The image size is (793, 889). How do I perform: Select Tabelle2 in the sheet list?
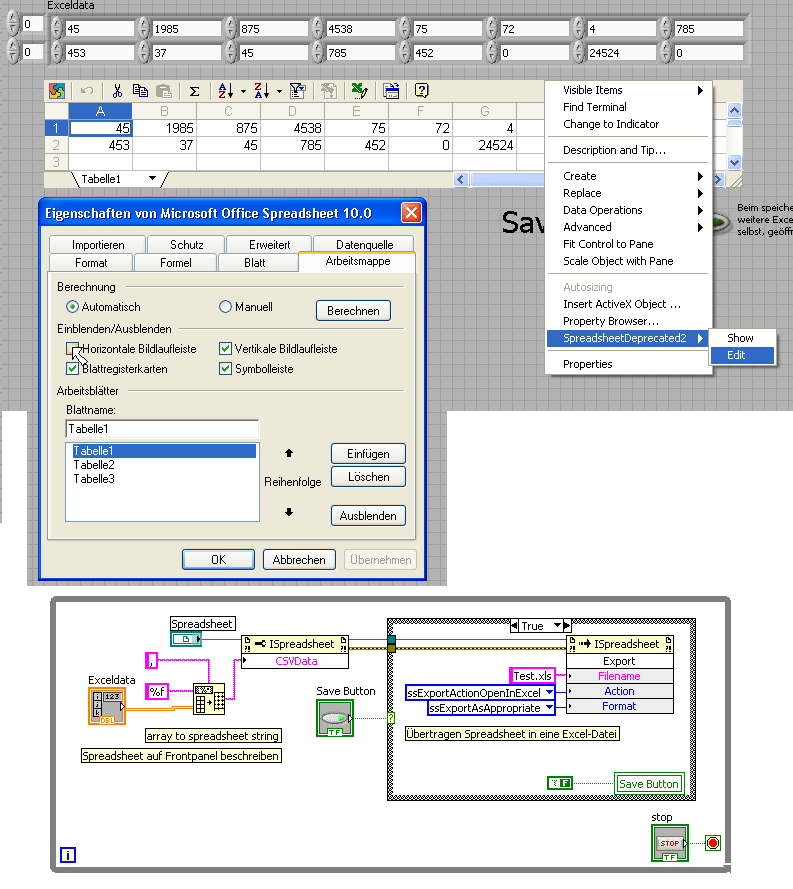(164, 465)
